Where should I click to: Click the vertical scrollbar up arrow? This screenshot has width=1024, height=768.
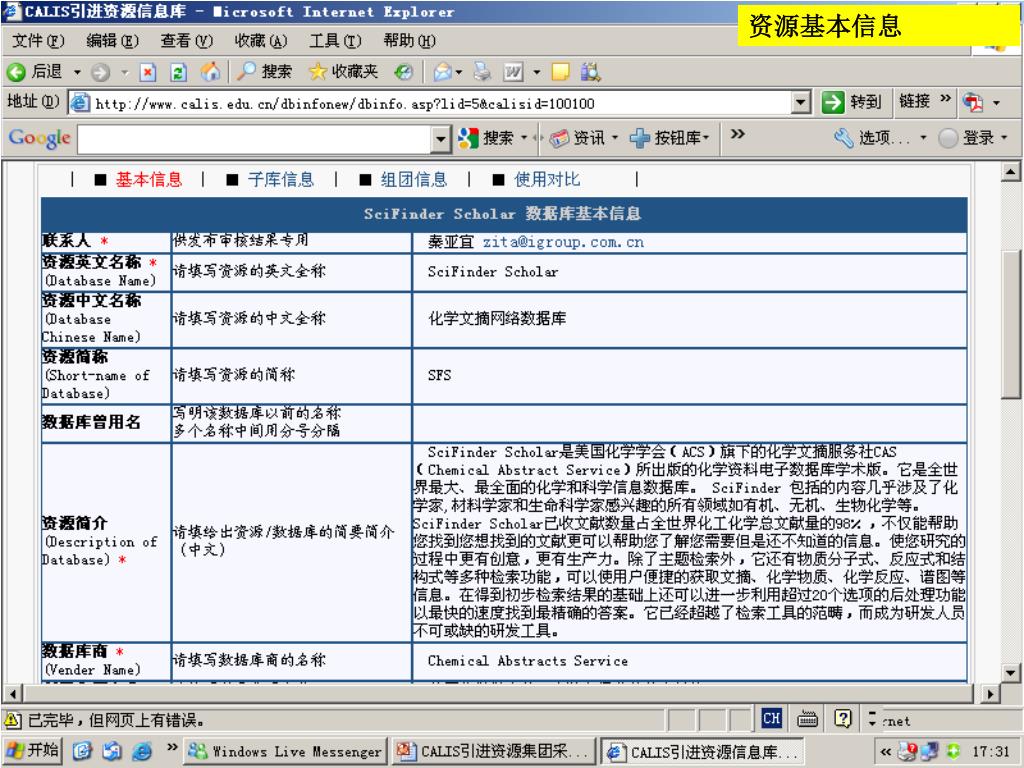pyautogui.click(x=1010, y=172)
